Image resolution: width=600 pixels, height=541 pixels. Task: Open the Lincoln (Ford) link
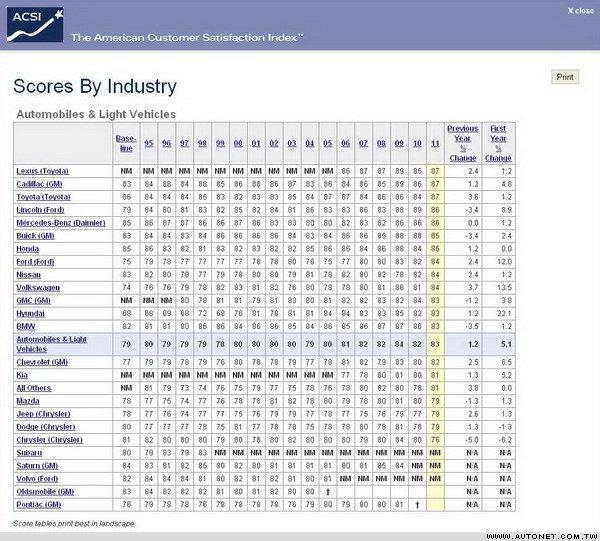(40, 210)
